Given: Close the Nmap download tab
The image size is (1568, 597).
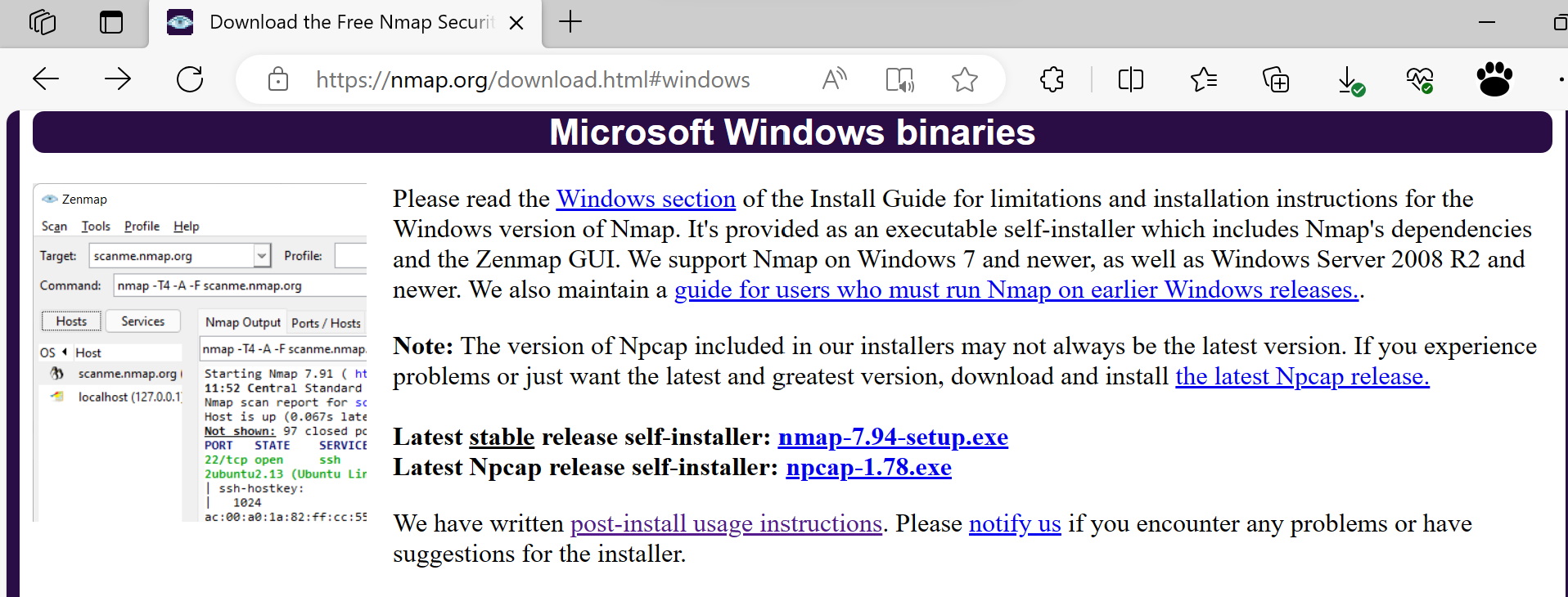Looking at the screenshot, I should [516, 23].
